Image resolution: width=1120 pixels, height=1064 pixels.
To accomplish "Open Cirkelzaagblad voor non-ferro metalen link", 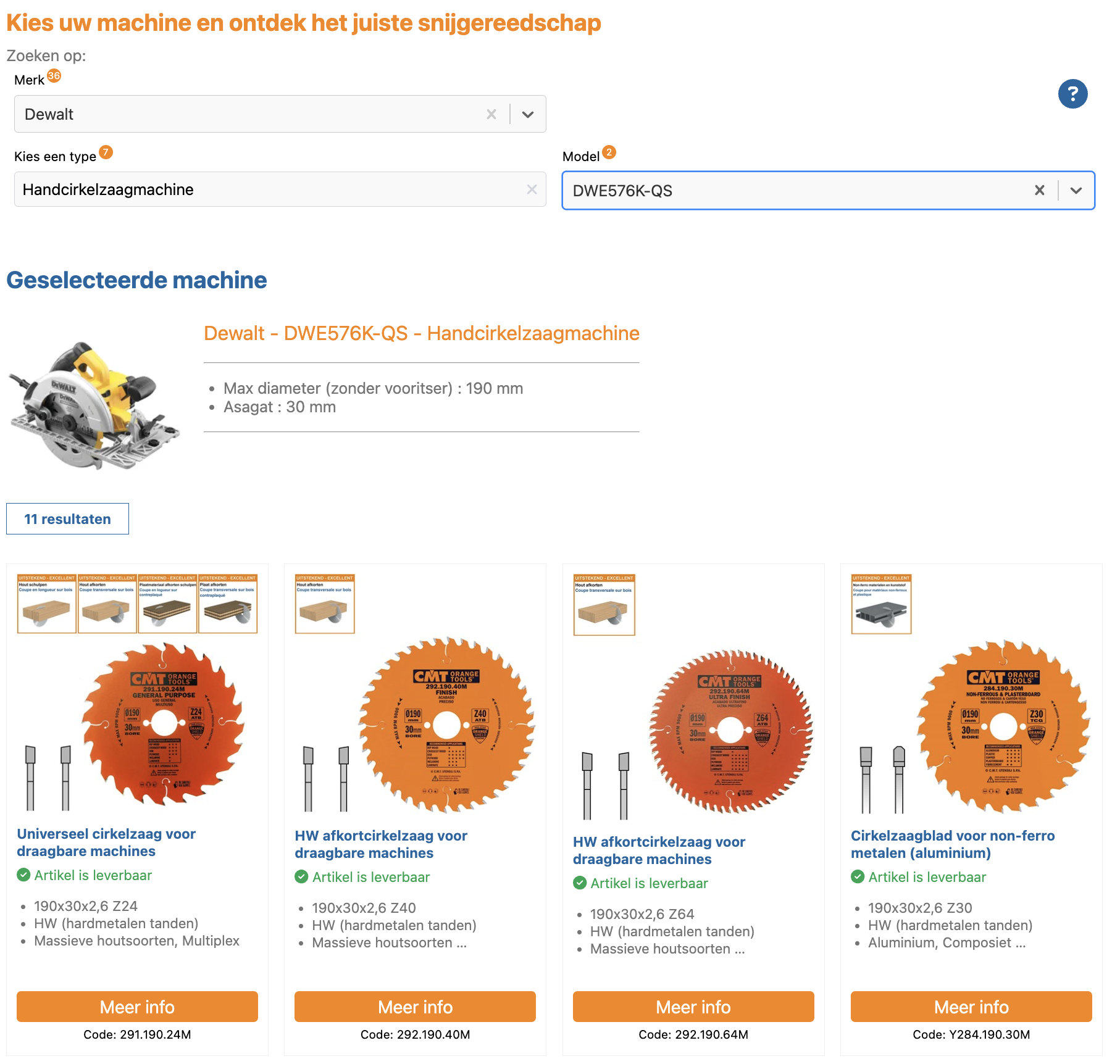I will pos(952,844).
